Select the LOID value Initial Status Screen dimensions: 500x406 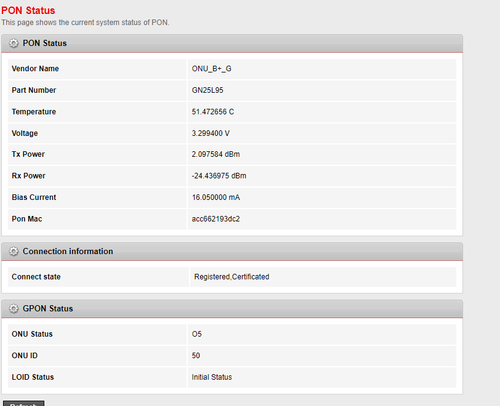(212, 377)
